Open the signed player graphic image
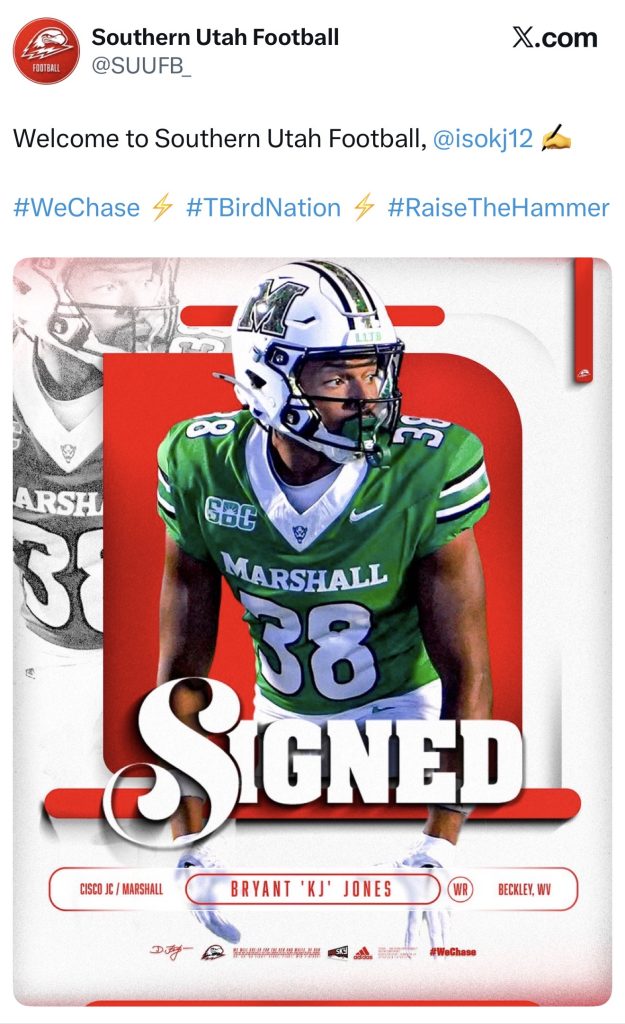This screenshot has height=1024, width=625. (312, 632)
